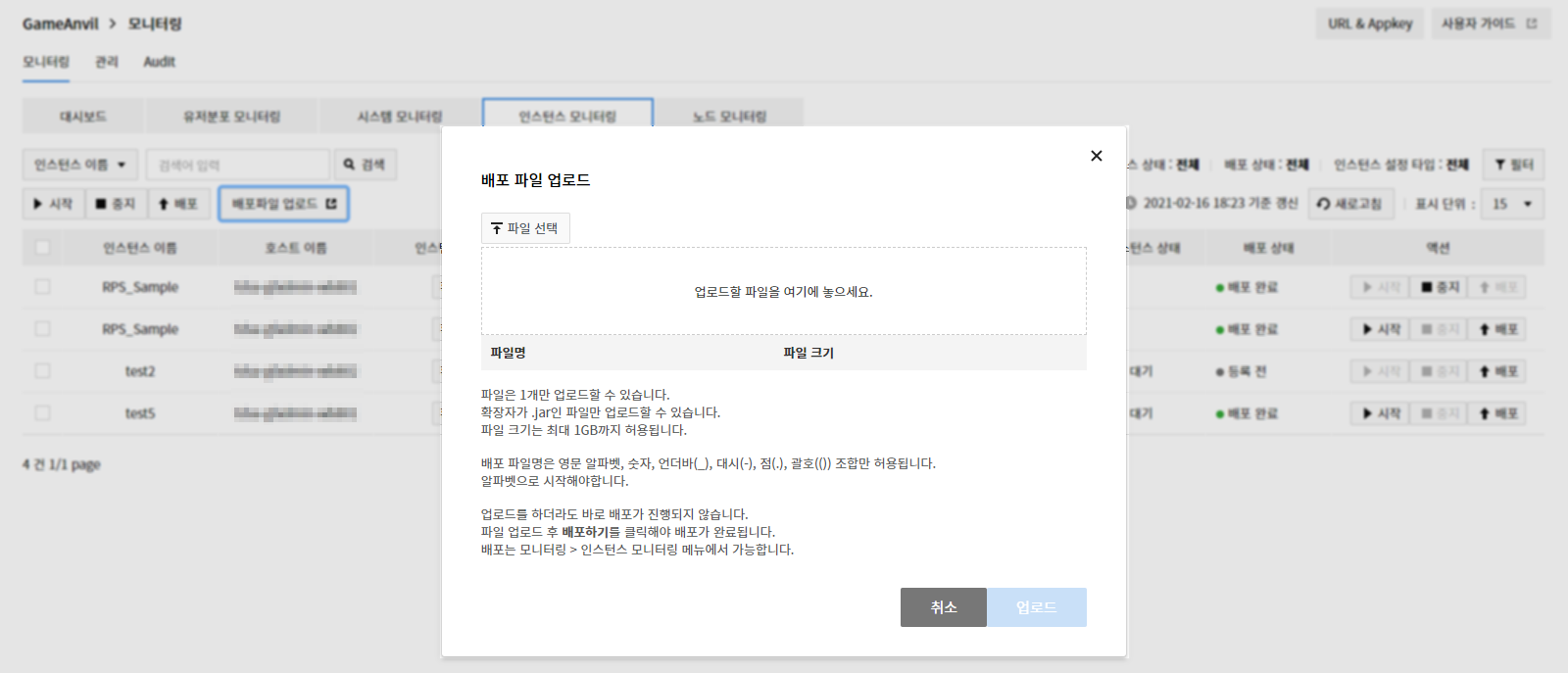The width and height of the screenshot is (1568, 673).
Task: Check the test5 row checkbox
Action: (x=42, y=412)
